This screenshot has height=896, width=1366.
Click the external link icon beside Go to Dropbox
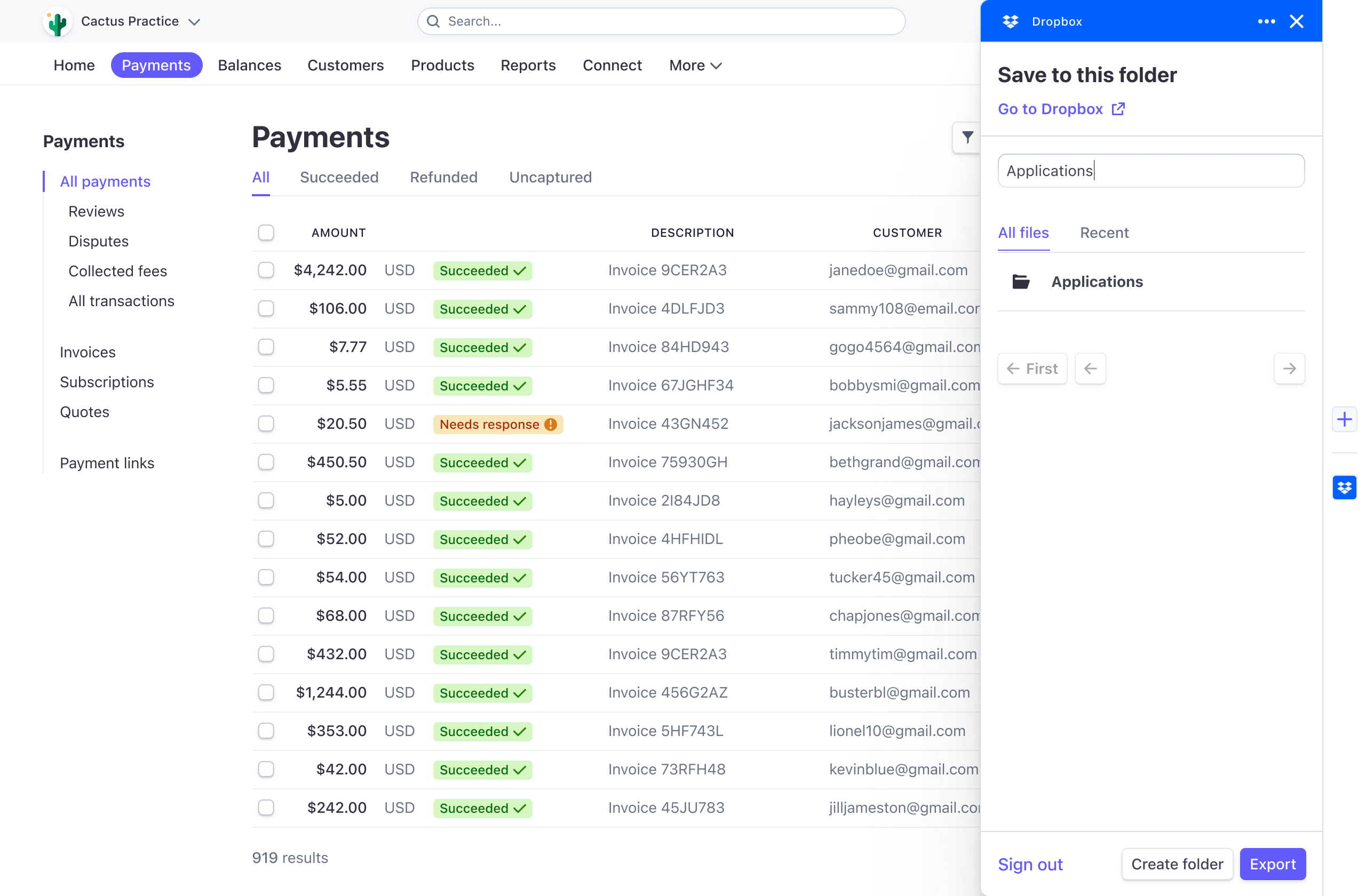click(1118, 109)
